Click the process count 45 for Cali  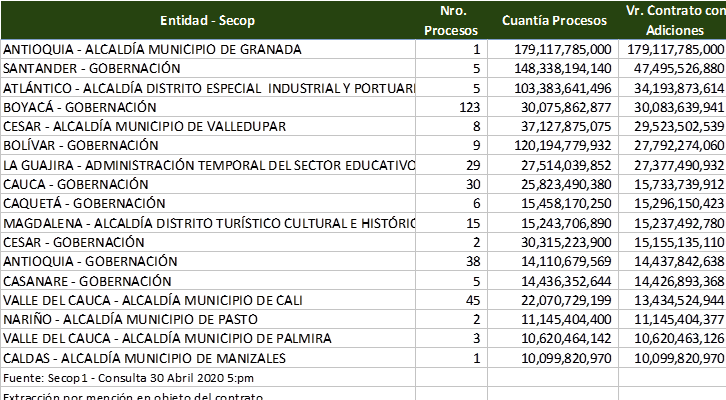[x=471, y=300]
